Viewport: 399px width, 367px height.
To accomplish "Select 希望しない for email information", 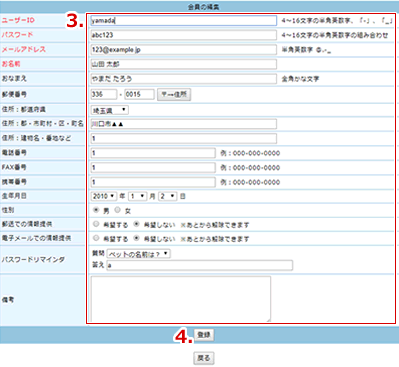I will click(136, 238).
